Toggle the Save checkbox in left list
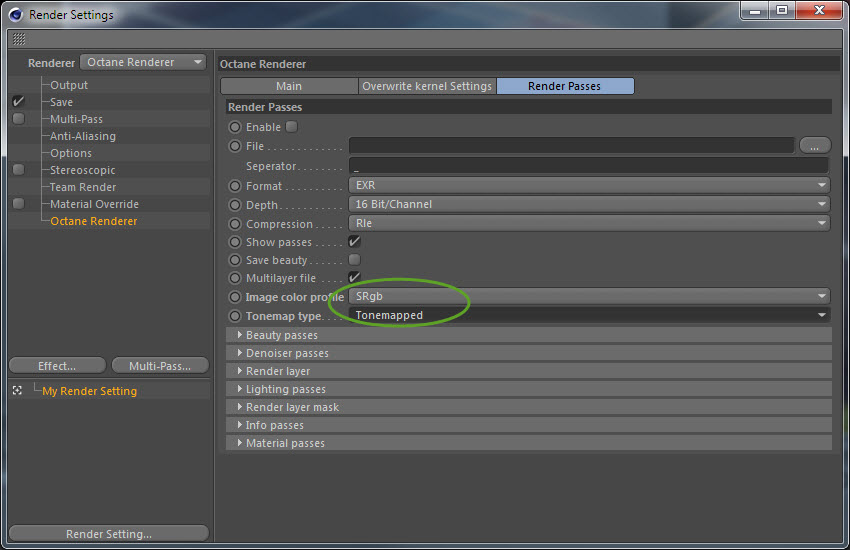The image size is (850, 550). coord(18,101)
